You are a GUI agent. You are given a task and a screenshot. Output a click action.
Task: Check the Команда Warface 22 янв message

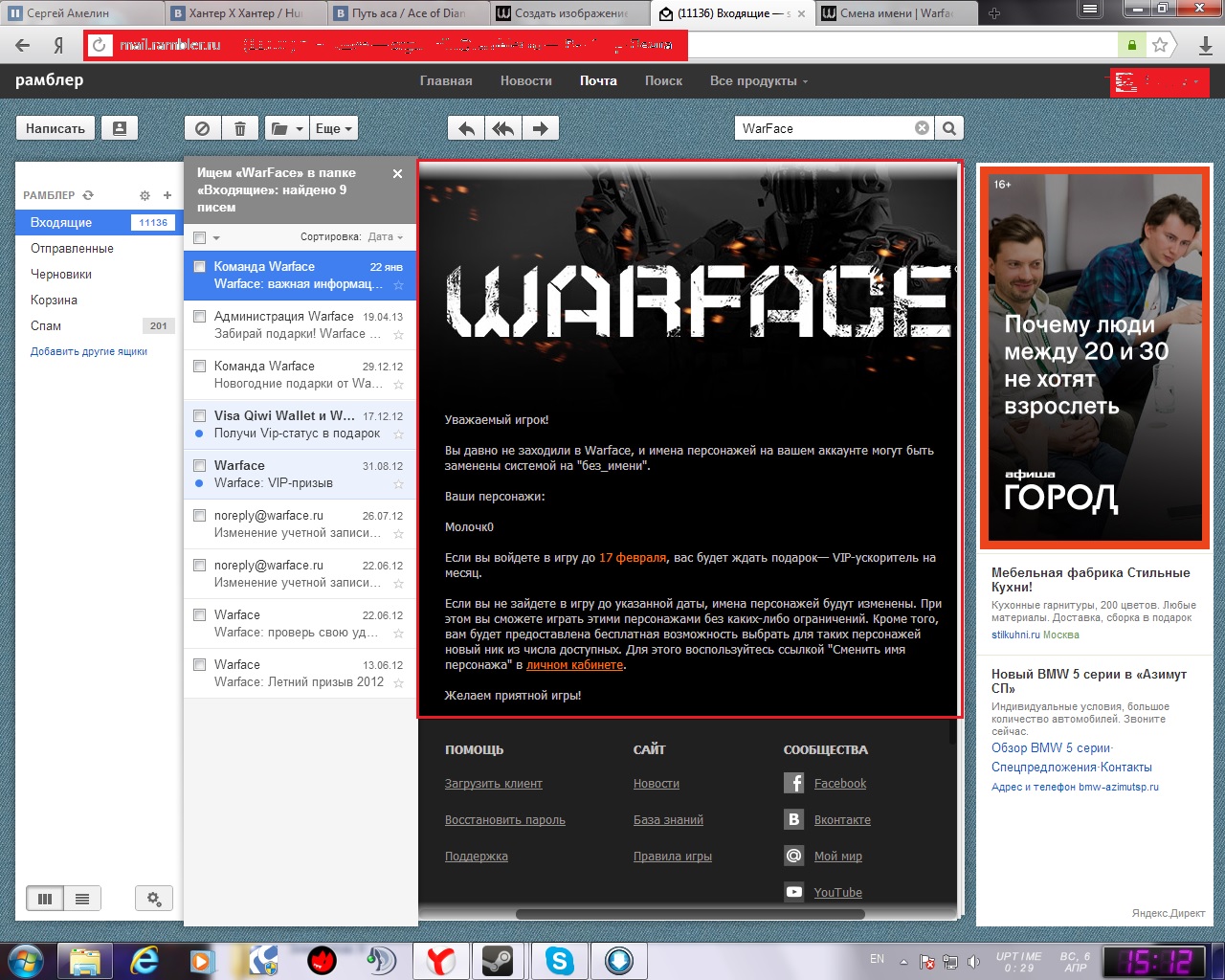(200, 266)
